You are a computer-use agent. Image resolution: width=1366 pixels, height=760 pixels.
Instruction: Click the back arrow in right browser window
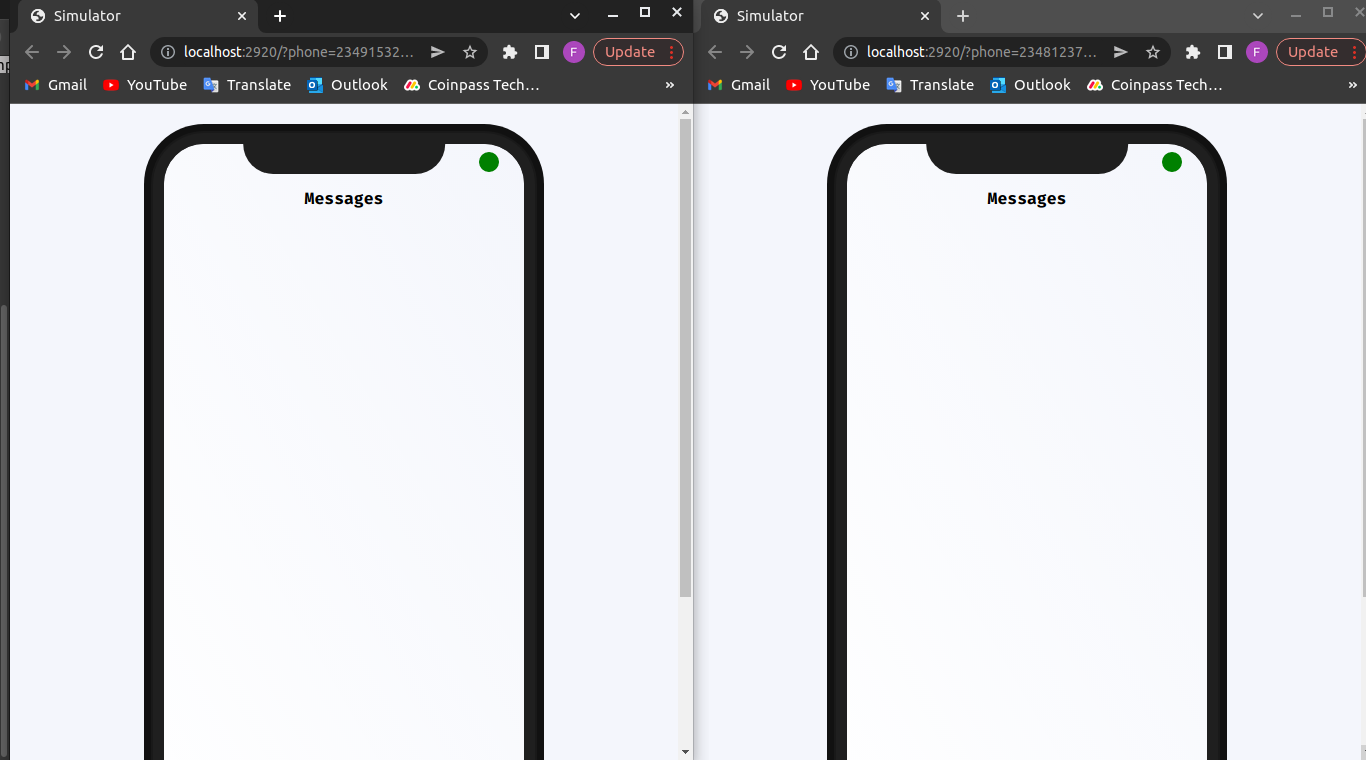[x=715, y=52]
